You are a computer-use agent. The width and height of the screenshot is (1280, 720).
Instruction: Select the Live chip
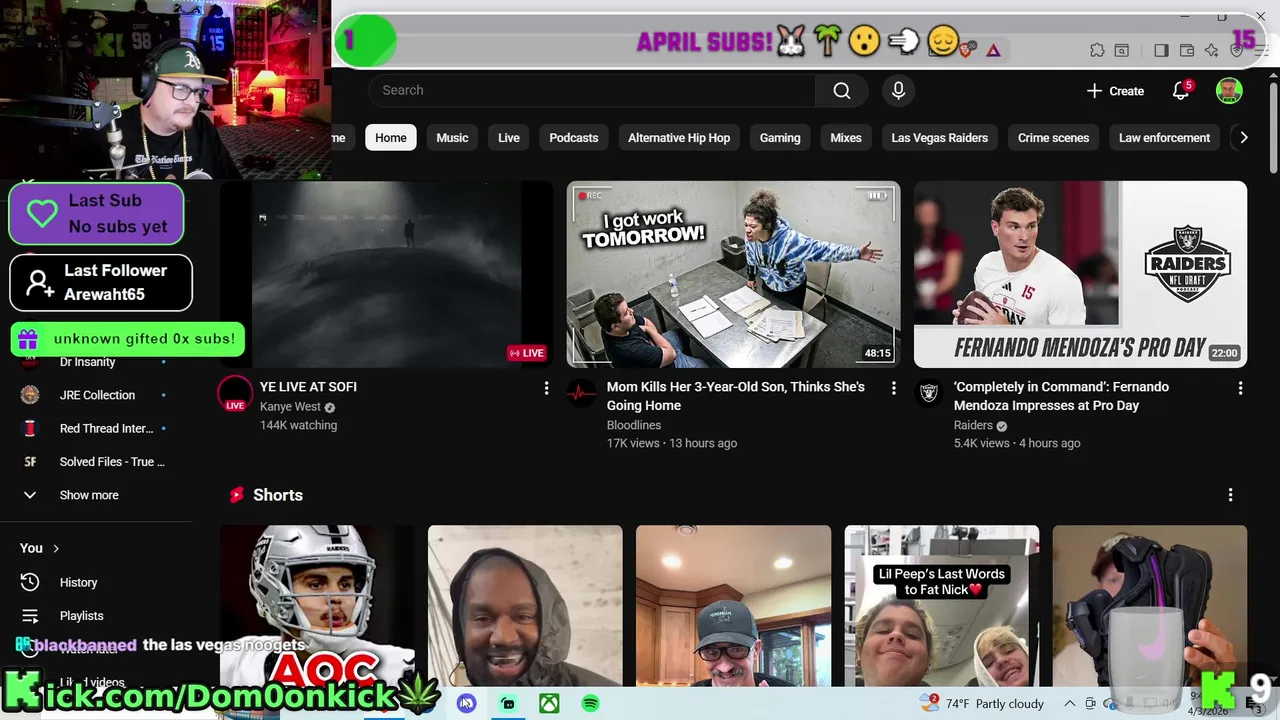pos(509,138)
